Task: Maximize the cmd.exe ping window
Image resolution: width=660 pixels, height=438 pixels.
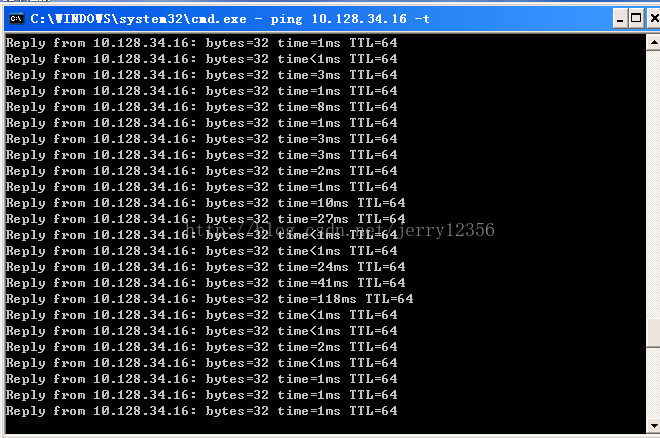Action: point(636,19)
